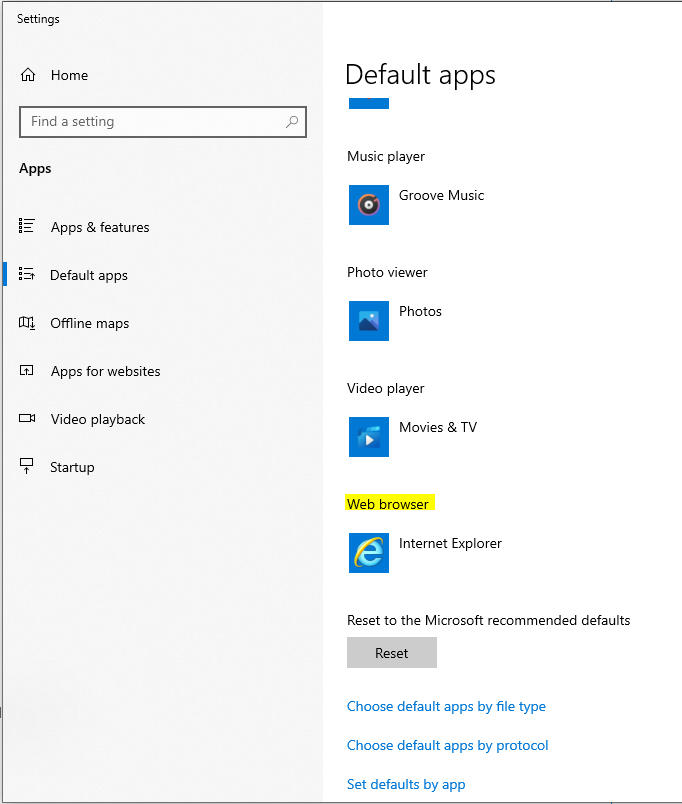The image size is (682, 804).
Task: Open Choose default apps by file type
Action: tap(446, 707)
